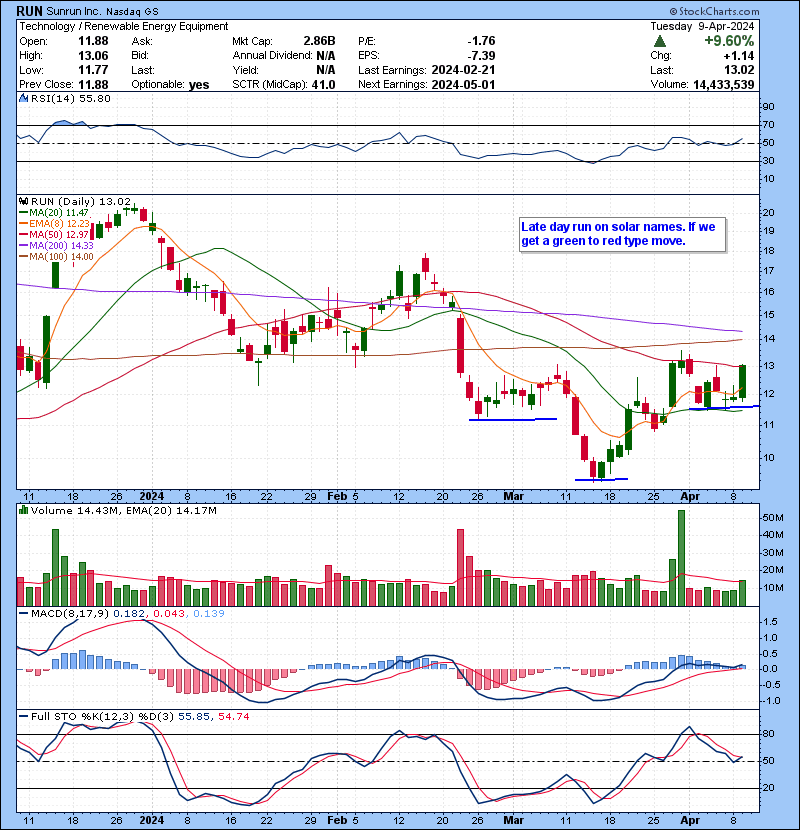Click the tallest green volume bar in late March
Viewport: 800px width, 830px height.
pyautogui.click(x=681, y=558)
